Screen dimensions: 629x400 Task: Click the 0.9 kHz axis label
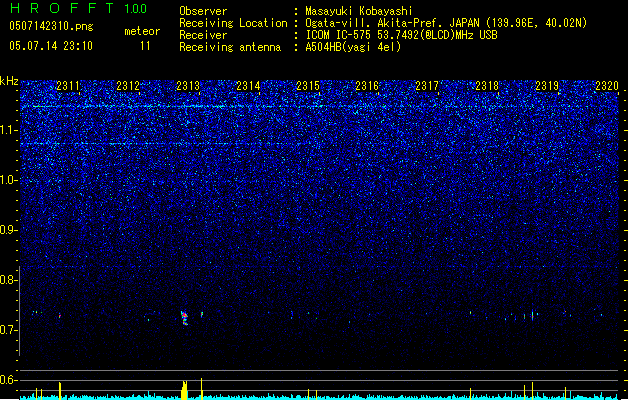tap(8, 230)
